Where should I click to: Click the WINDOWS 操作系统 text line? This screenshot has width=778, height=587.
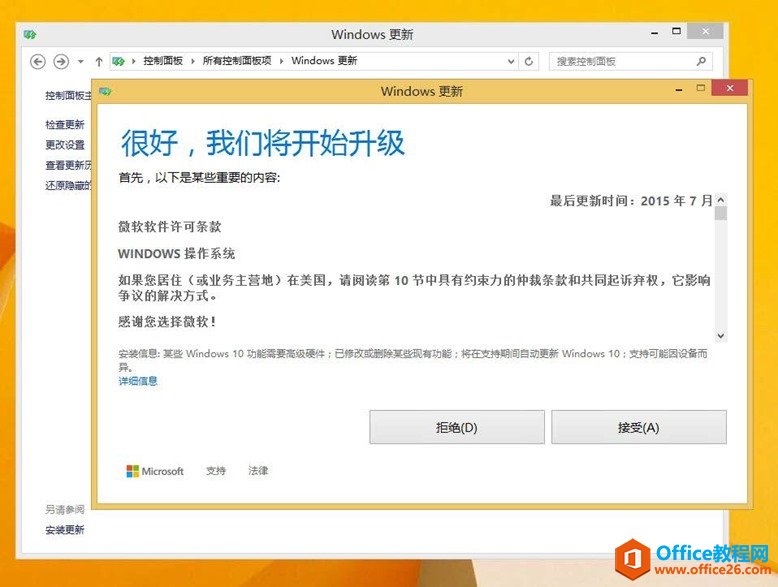(x=177, y=254)
